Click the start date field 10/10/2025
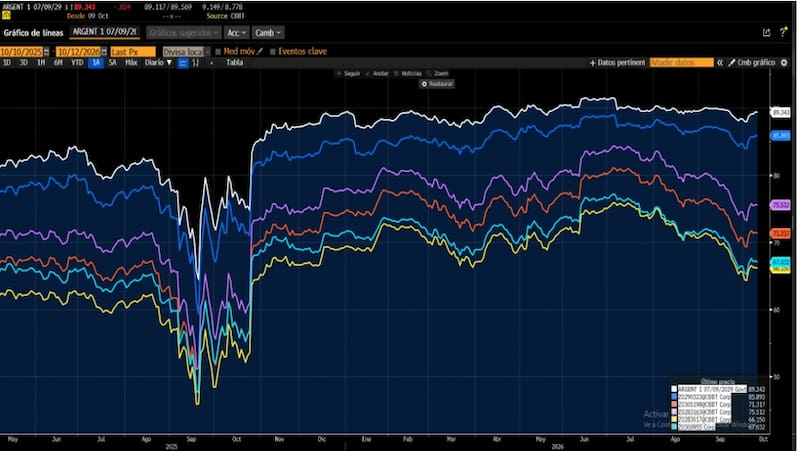The height and width of the screenshot is (451, 800). click(21, 52)
